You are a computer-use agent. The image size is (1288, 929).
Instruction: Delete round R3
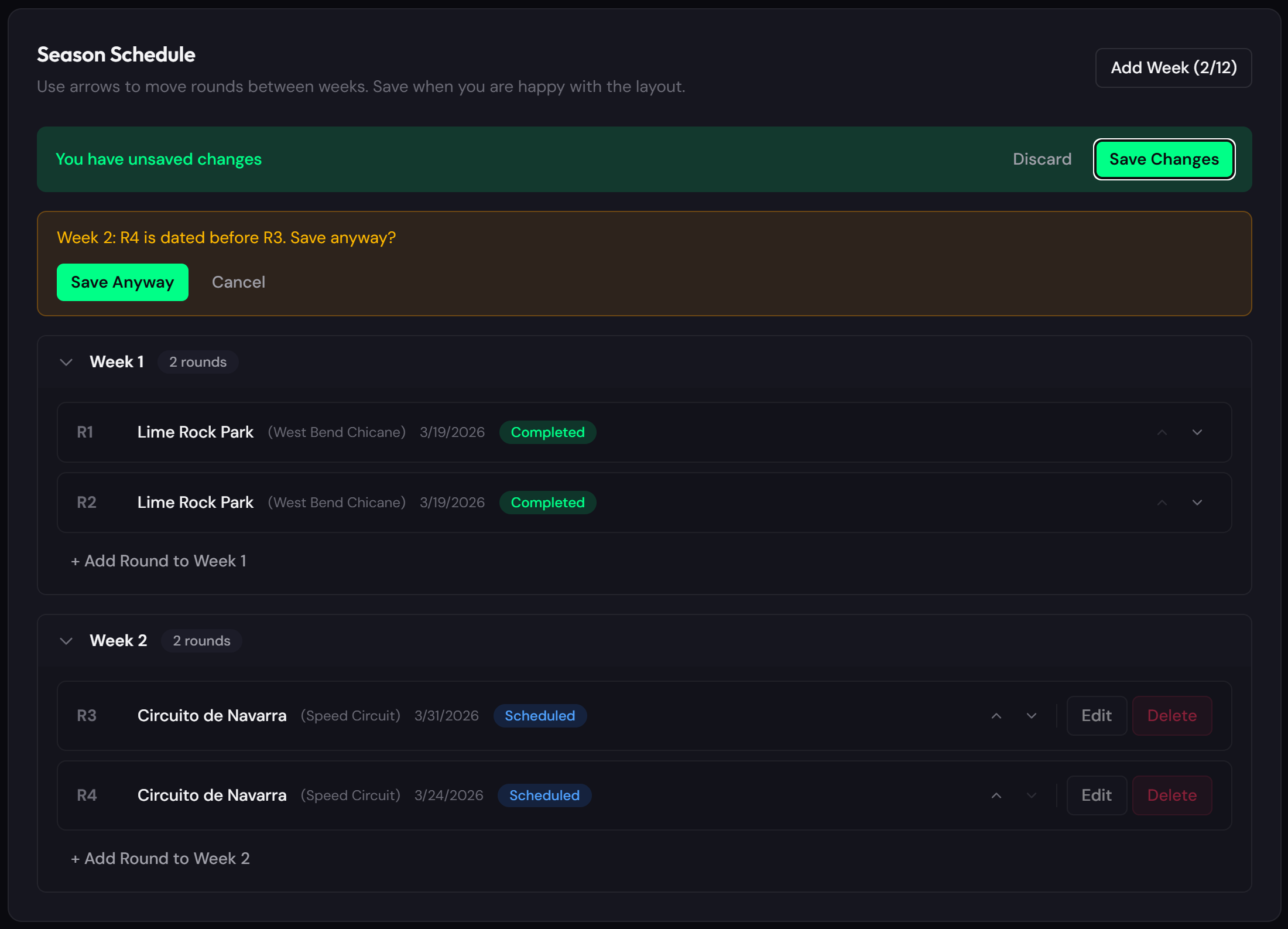1171,716
